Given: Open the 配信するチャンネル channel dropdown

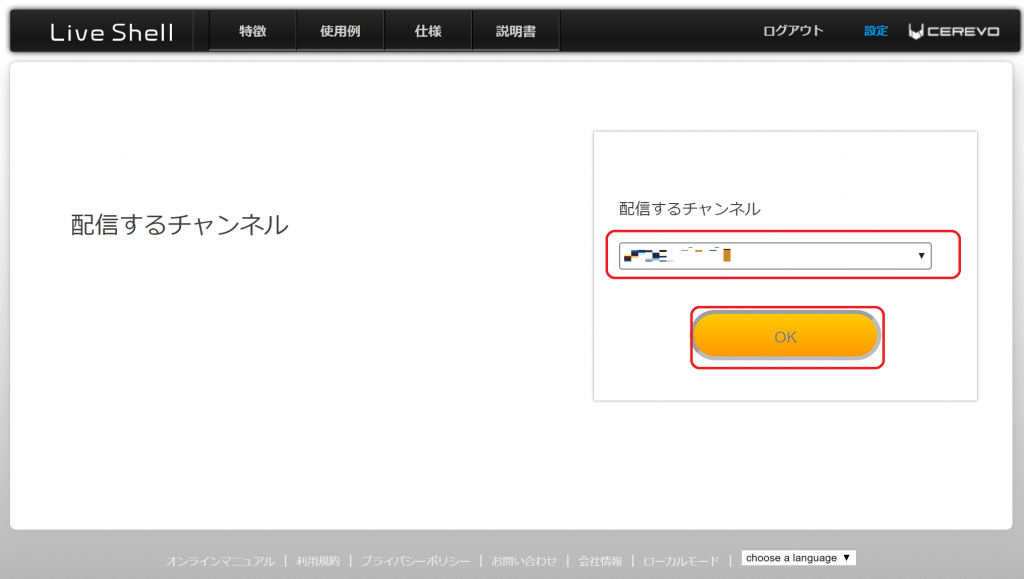Looking at the screenshot, I should [775, 256].
